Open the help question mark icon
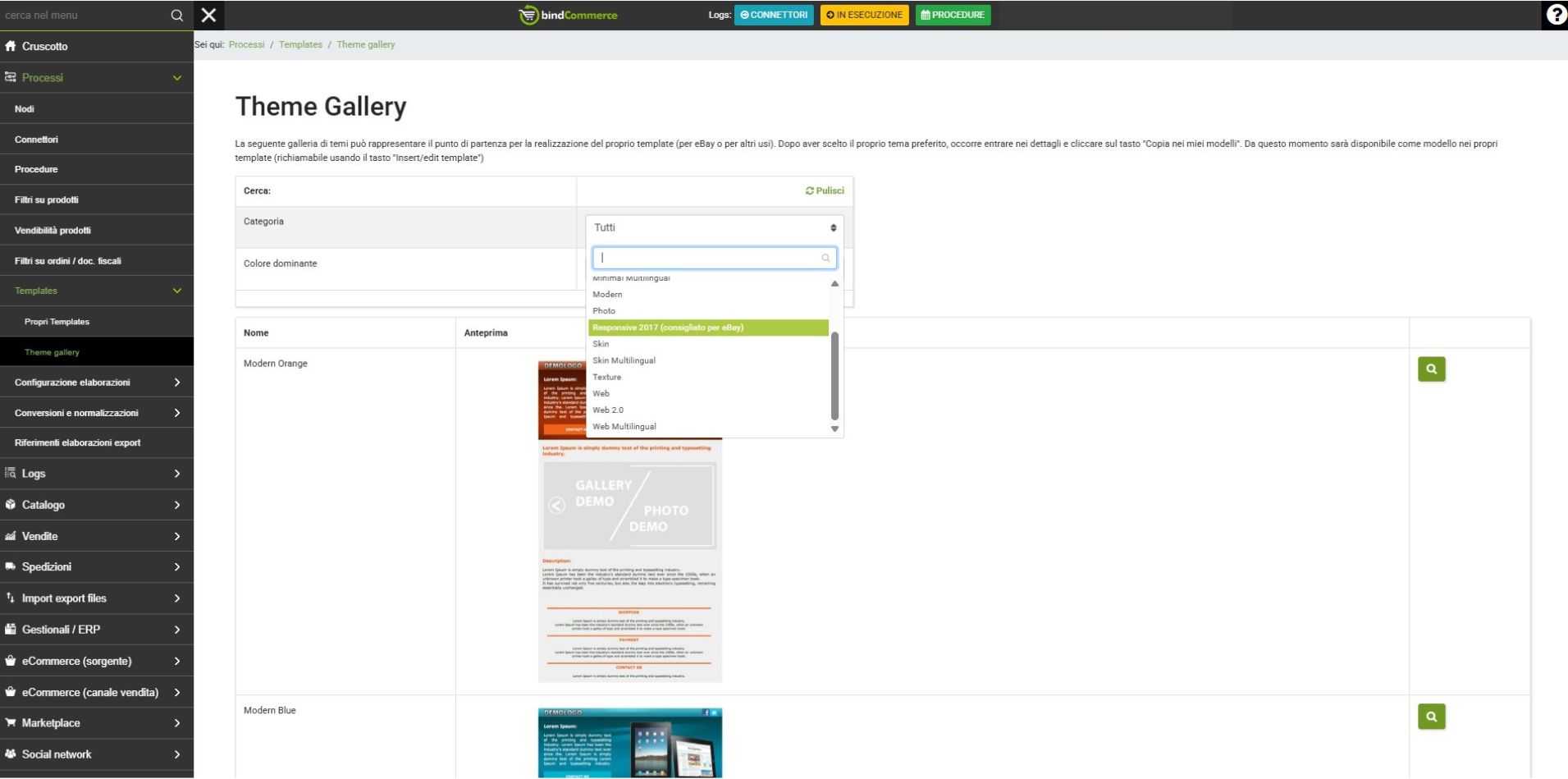This screenshot has width=1568, height=779. click(x=1555, y=15)
